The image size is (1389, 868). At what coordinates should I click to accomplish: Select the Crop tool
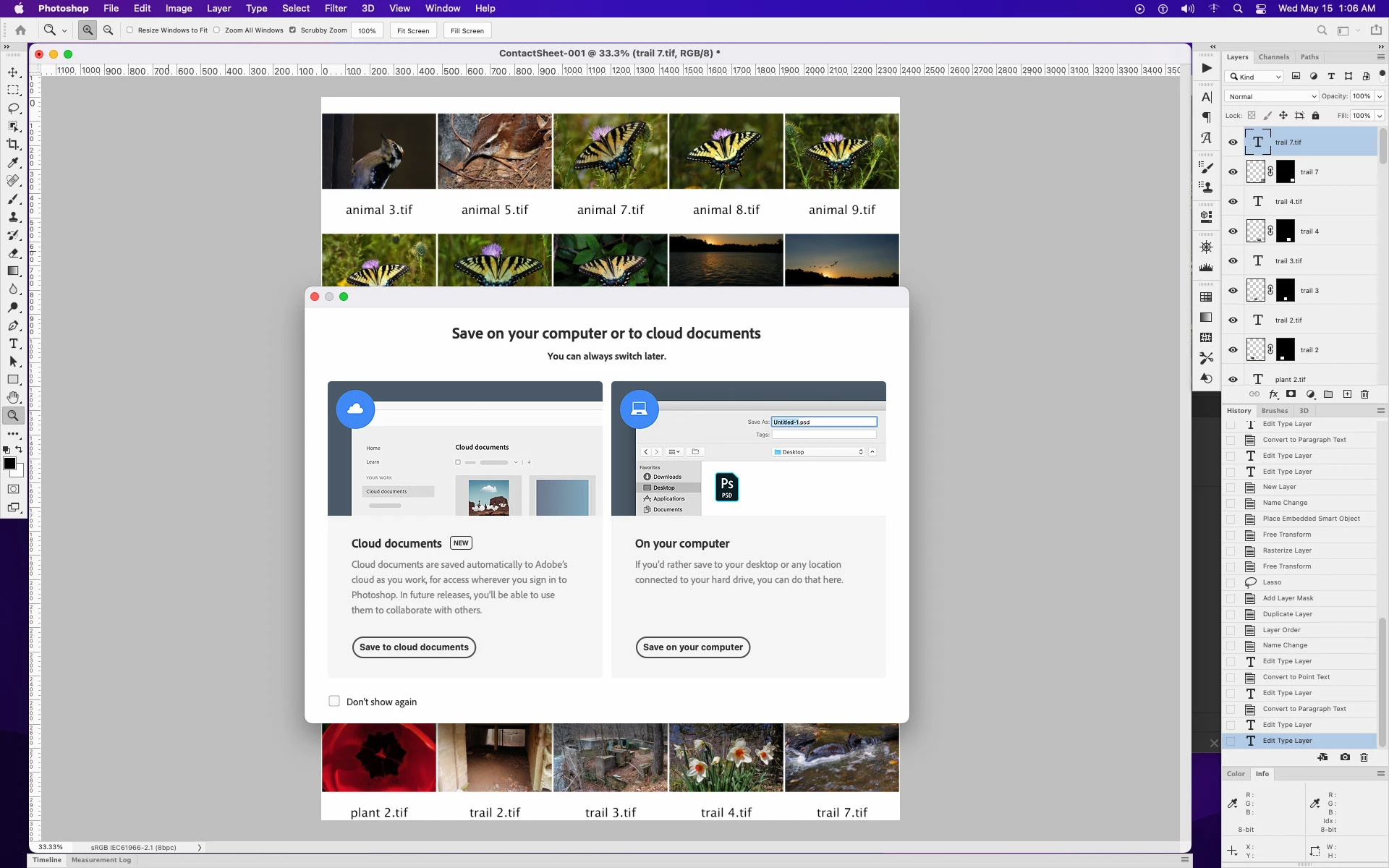click(13, 145)
